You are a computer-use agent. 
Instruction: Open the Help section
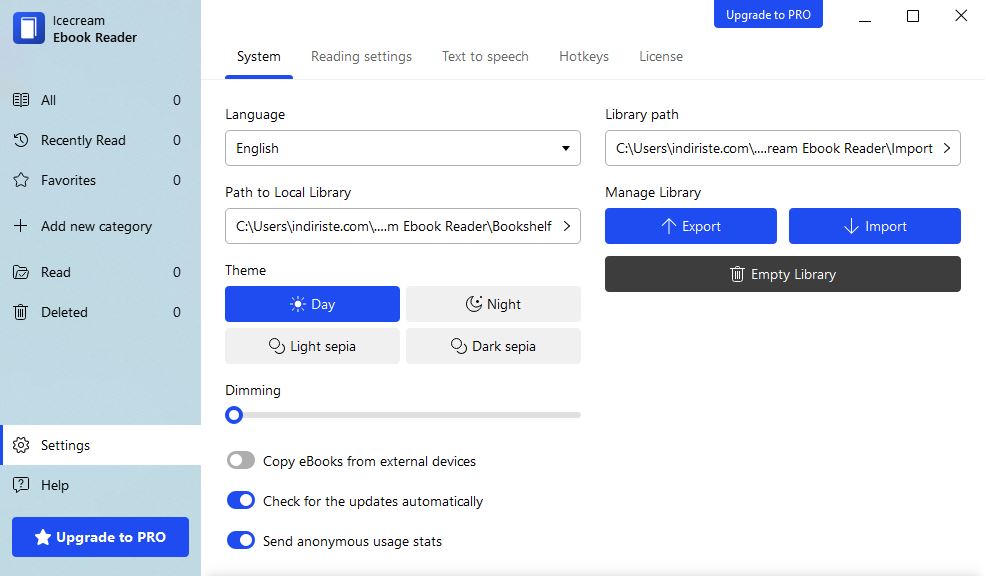101,485
